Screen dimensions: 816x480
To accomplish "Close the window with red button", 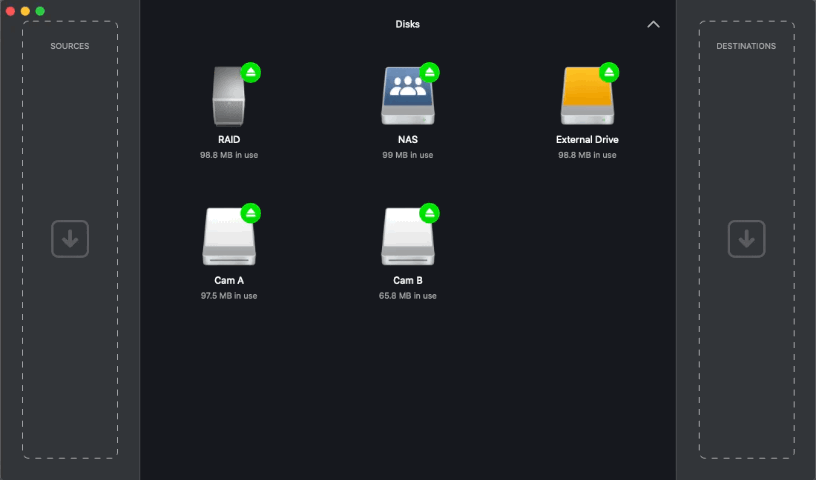I will click(10, 11).
